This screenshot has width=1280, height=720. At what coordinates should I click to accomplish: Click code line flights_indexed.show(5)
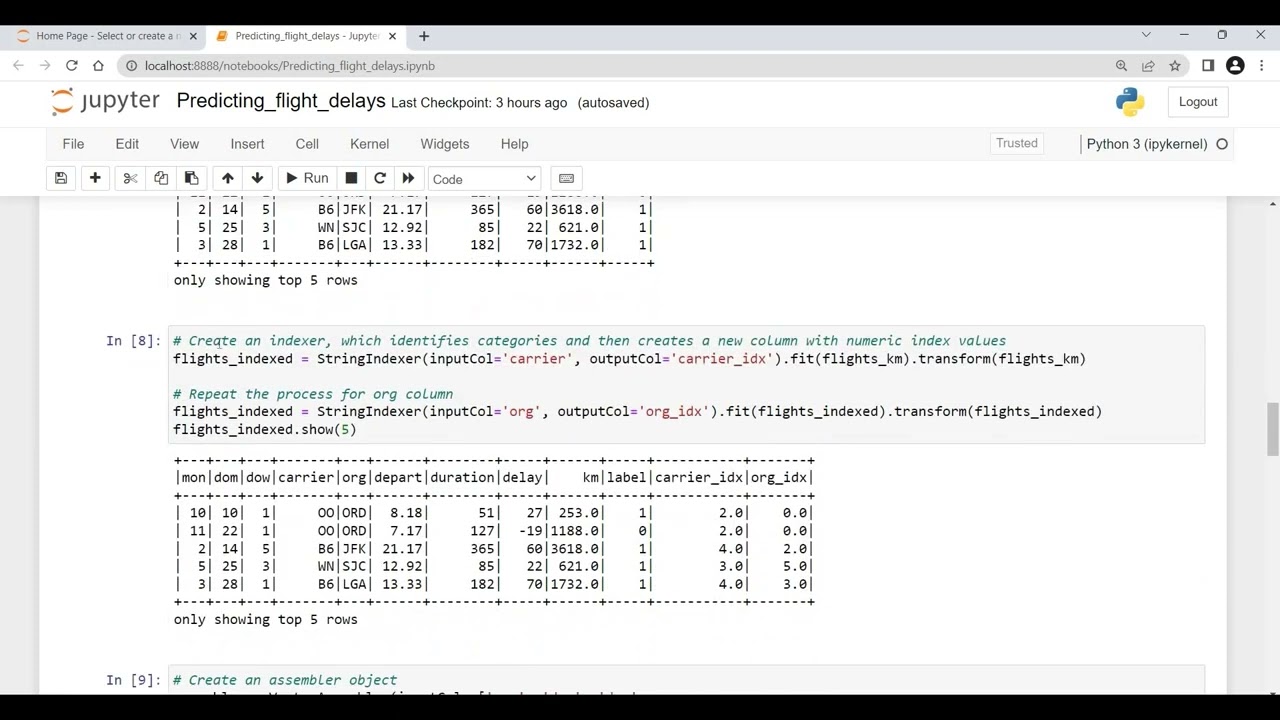(x=265, y=429)
